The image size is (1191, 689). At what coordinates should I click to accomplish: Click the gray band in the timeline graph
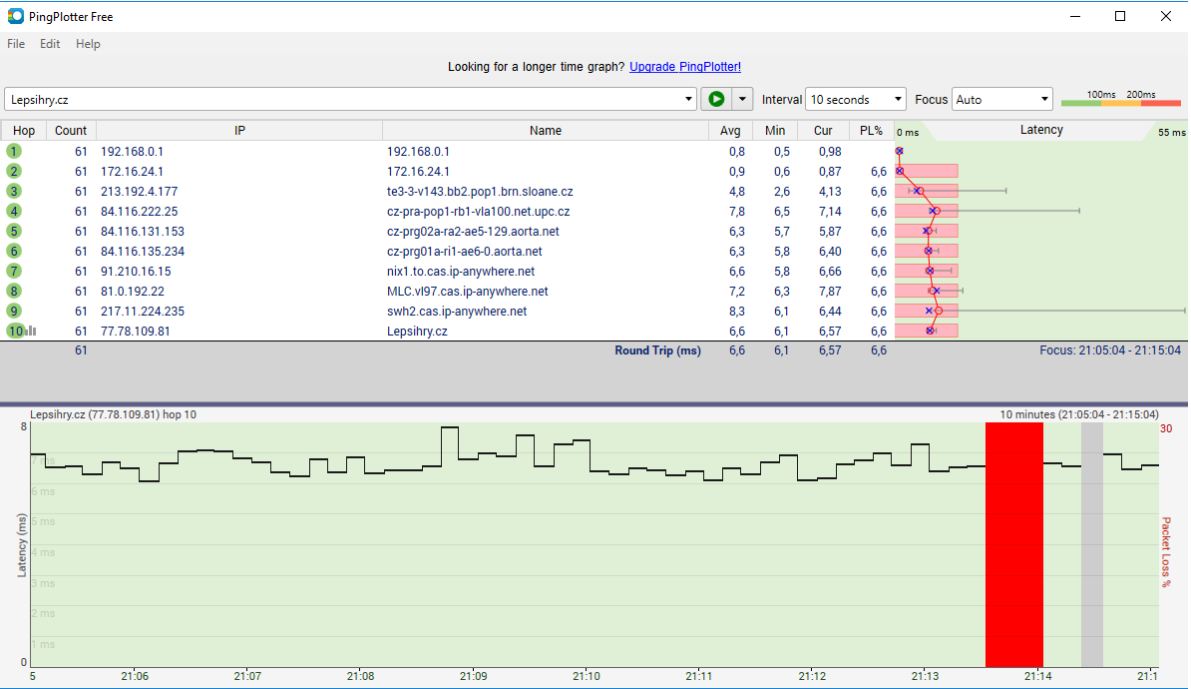[x=1092, y=545]
